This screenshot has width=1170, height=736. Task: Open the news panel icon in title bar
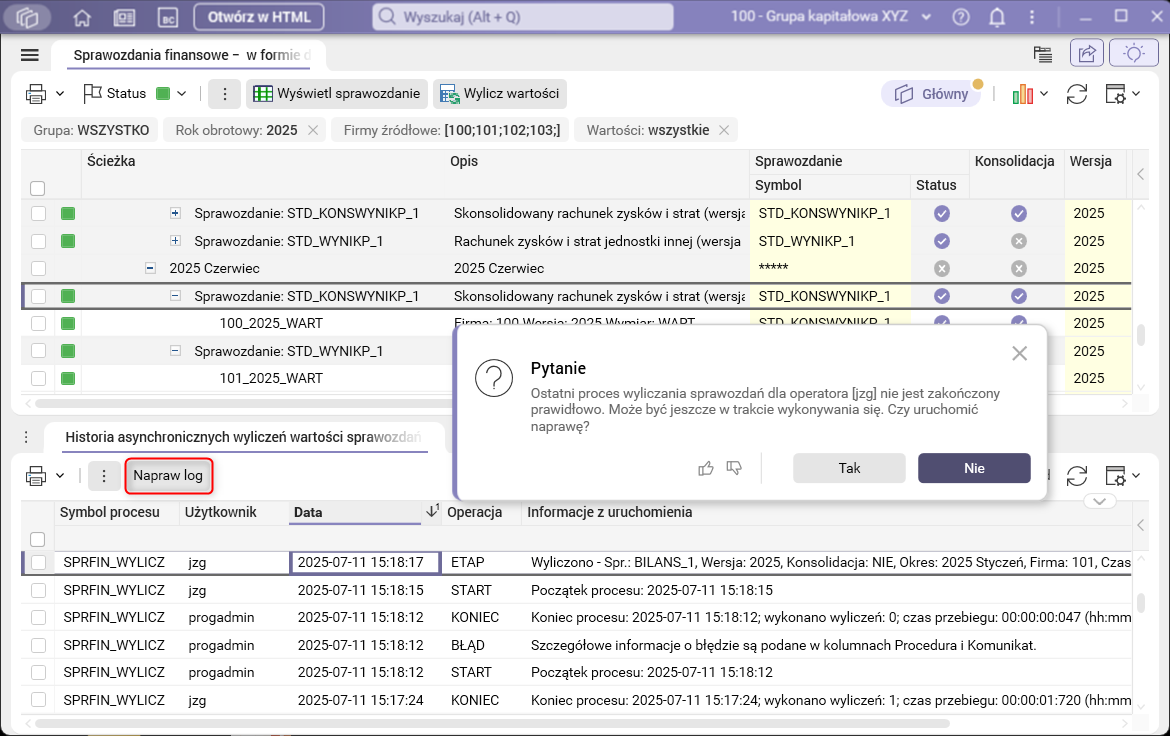[124, 17]
